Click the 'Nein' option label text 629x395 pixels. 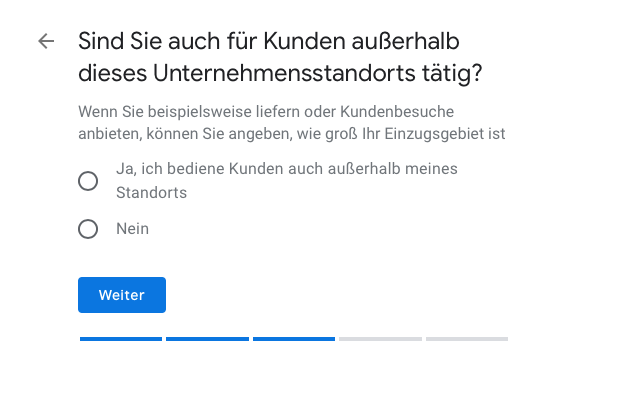[132, 229]
